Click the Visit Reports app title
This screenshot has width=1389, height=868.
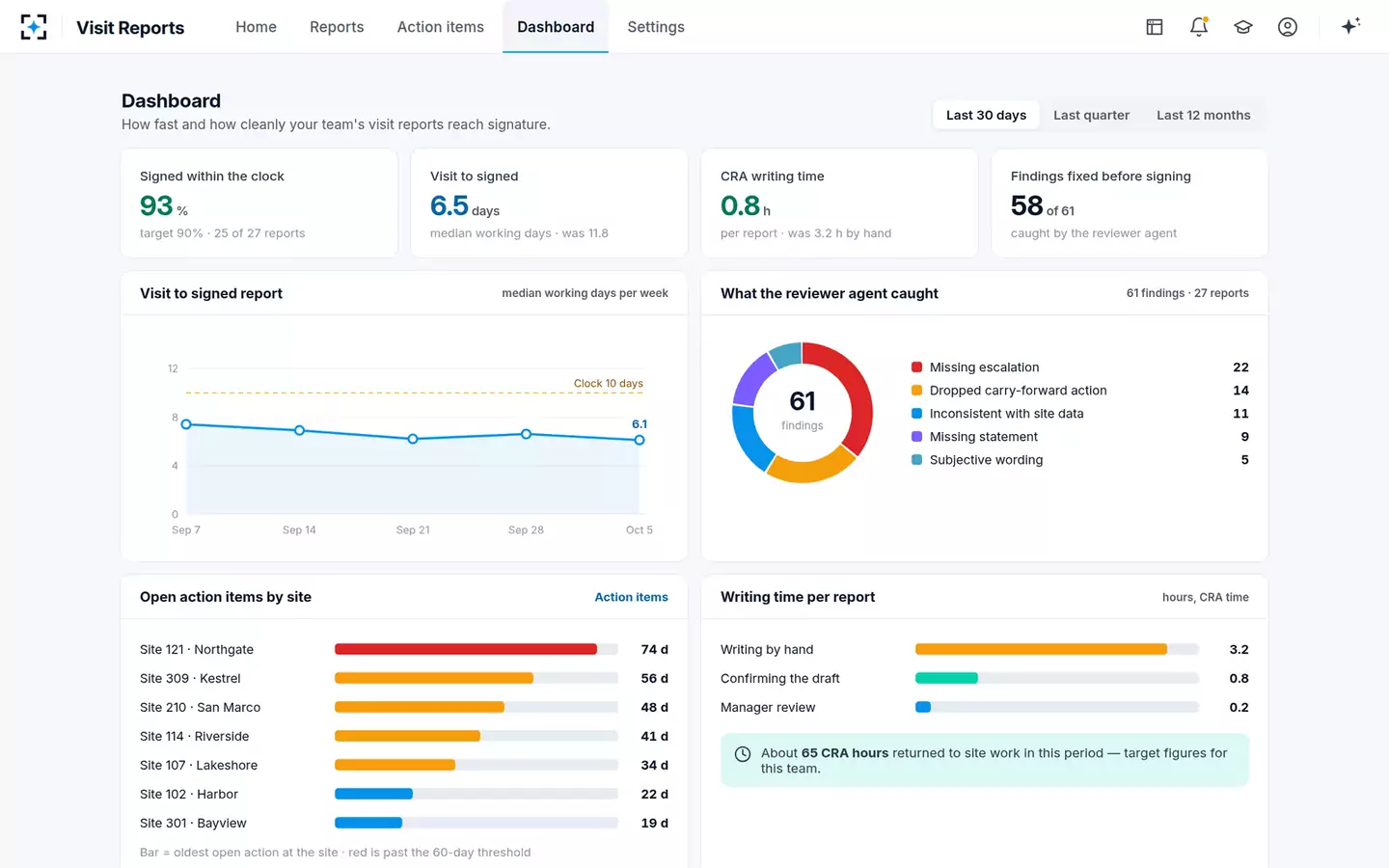(130, 27)
